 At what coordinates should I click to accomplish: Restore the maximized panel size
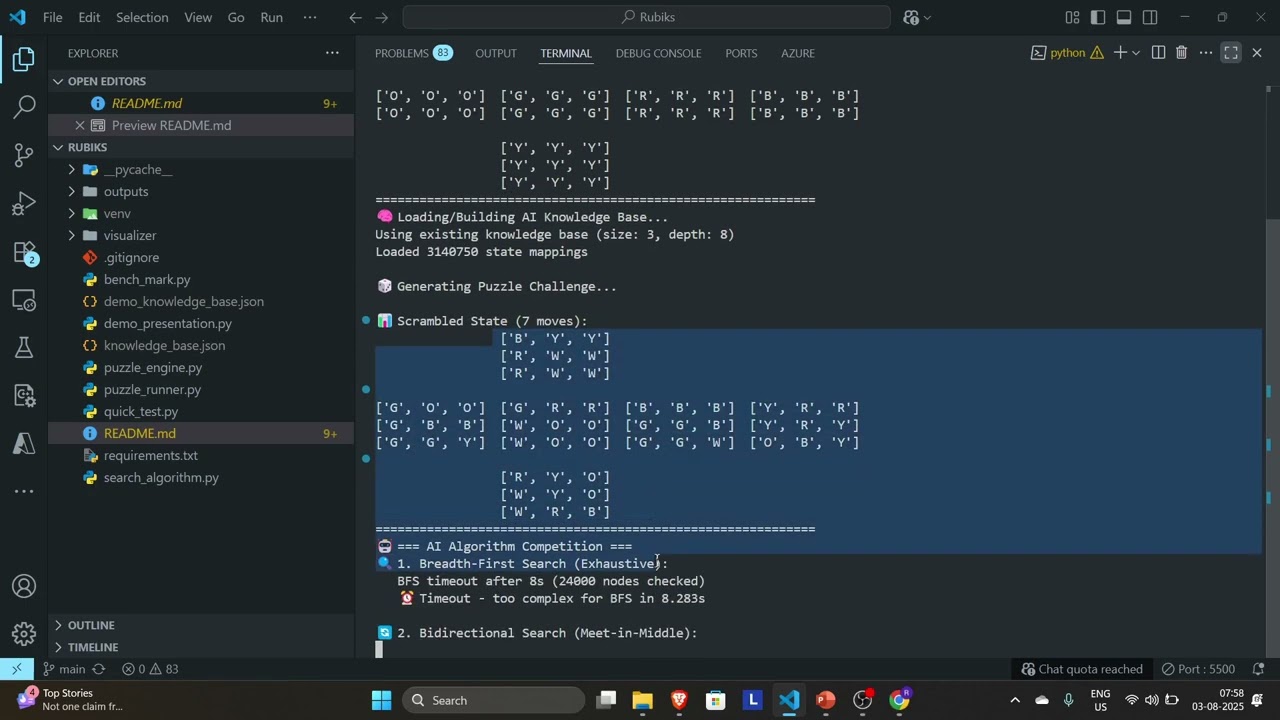click(1231, 53)
